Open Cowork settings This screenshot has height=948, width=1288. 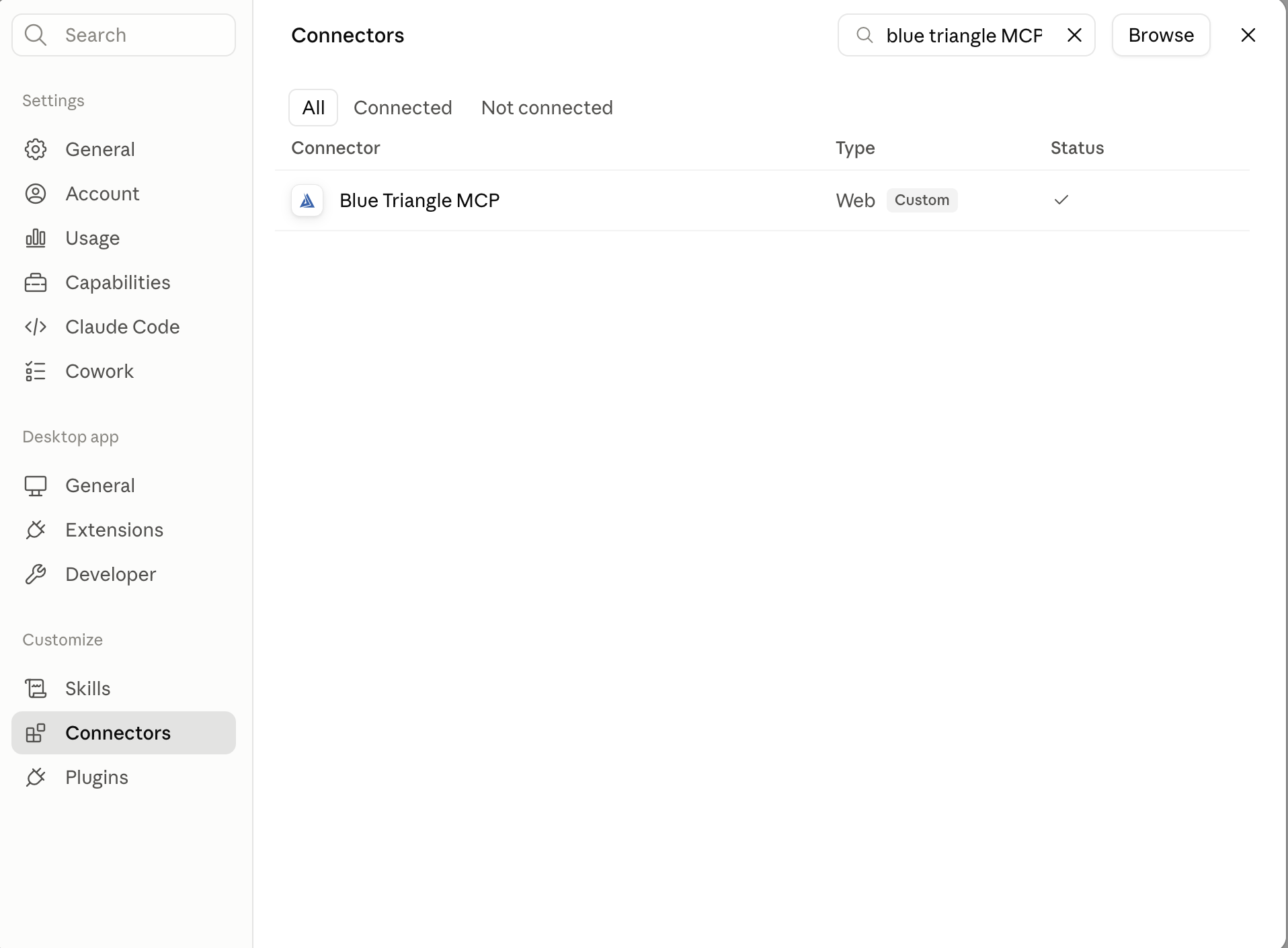pyautogui.click(x=124, y=371)
